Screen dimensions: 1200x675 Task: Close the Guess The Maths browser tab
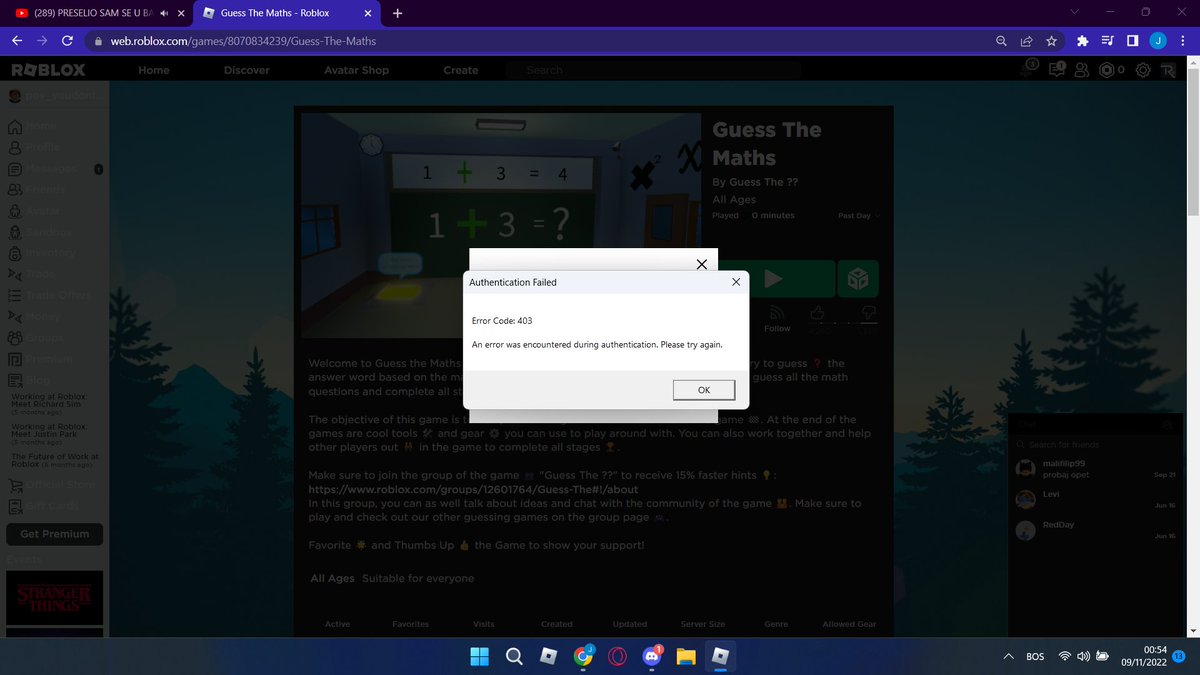click(x=367, y=14)
